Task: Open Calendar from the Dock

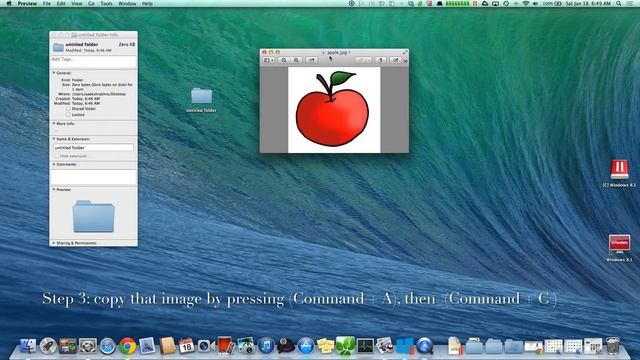Action: (187, 346)
